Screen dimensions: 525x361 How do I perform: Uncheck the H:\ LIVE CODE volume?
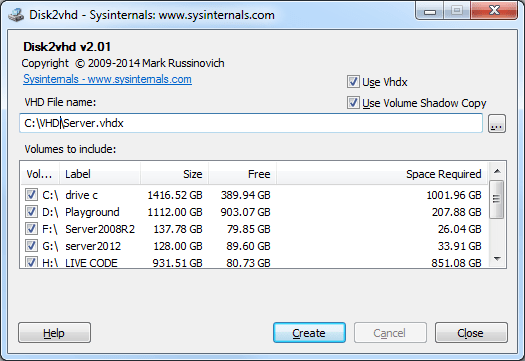click(x=31, y=262)
